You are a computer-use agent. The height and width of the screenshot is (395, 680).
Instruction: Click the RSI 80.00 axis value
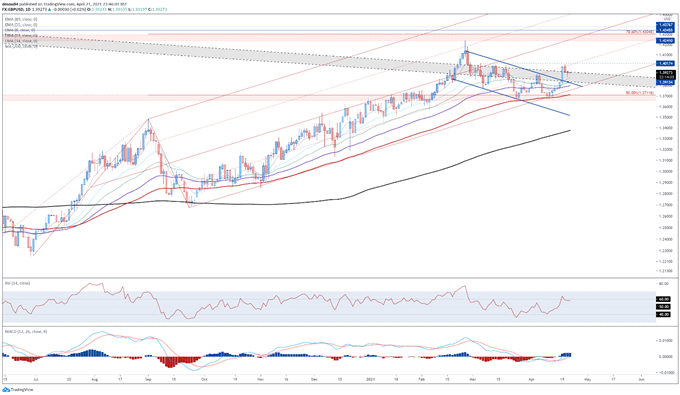coord(663,284)
